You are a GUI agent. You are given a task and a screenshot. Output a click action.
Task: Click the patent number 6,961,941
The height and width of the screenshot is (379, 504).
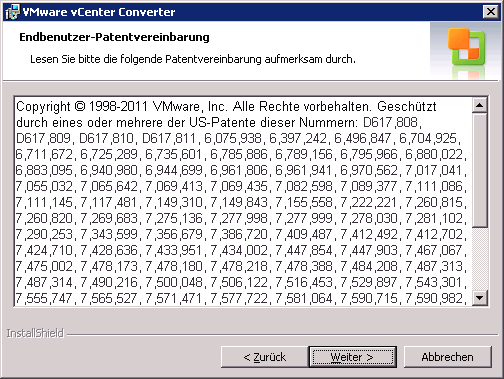(304, 170)
